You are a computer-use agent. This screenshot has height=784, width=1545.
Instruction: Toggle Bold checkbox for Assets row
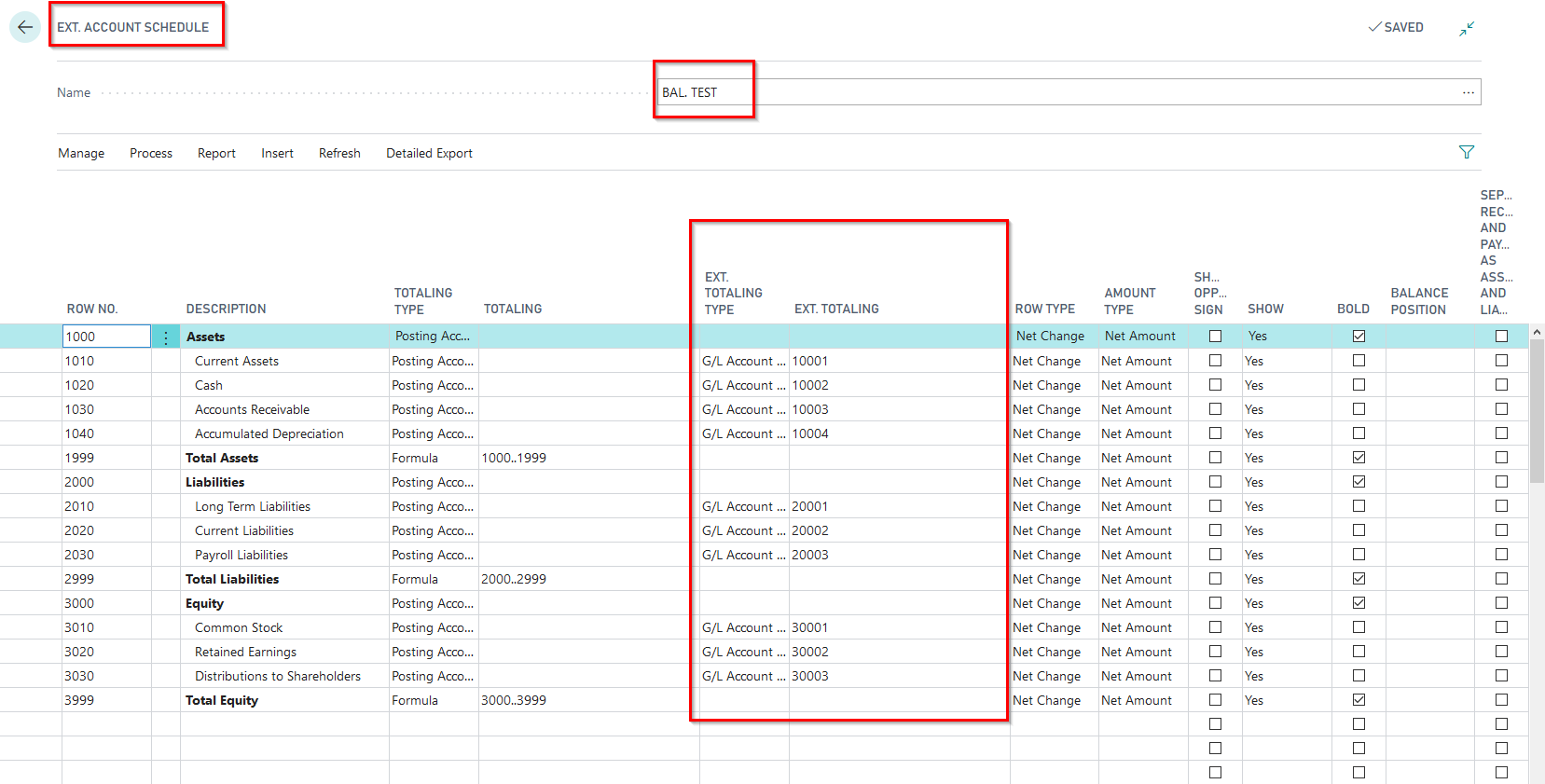(x=1359, y=337)
